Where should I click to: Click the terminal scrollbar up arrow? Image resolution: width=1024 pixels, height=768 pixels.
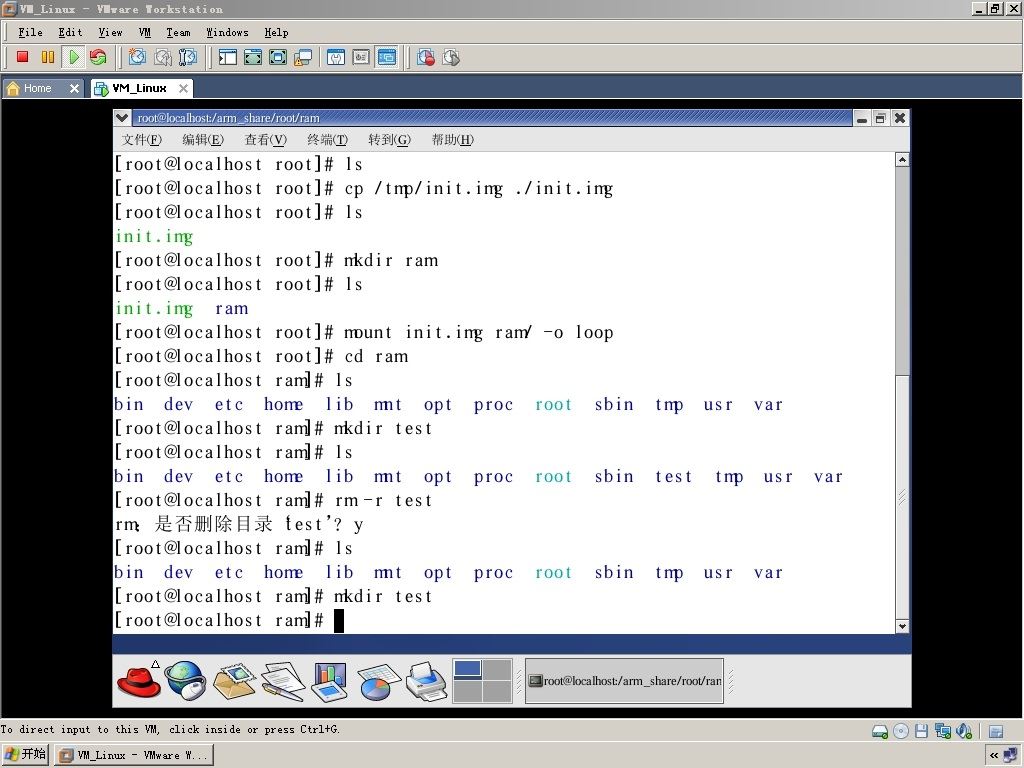902,160
